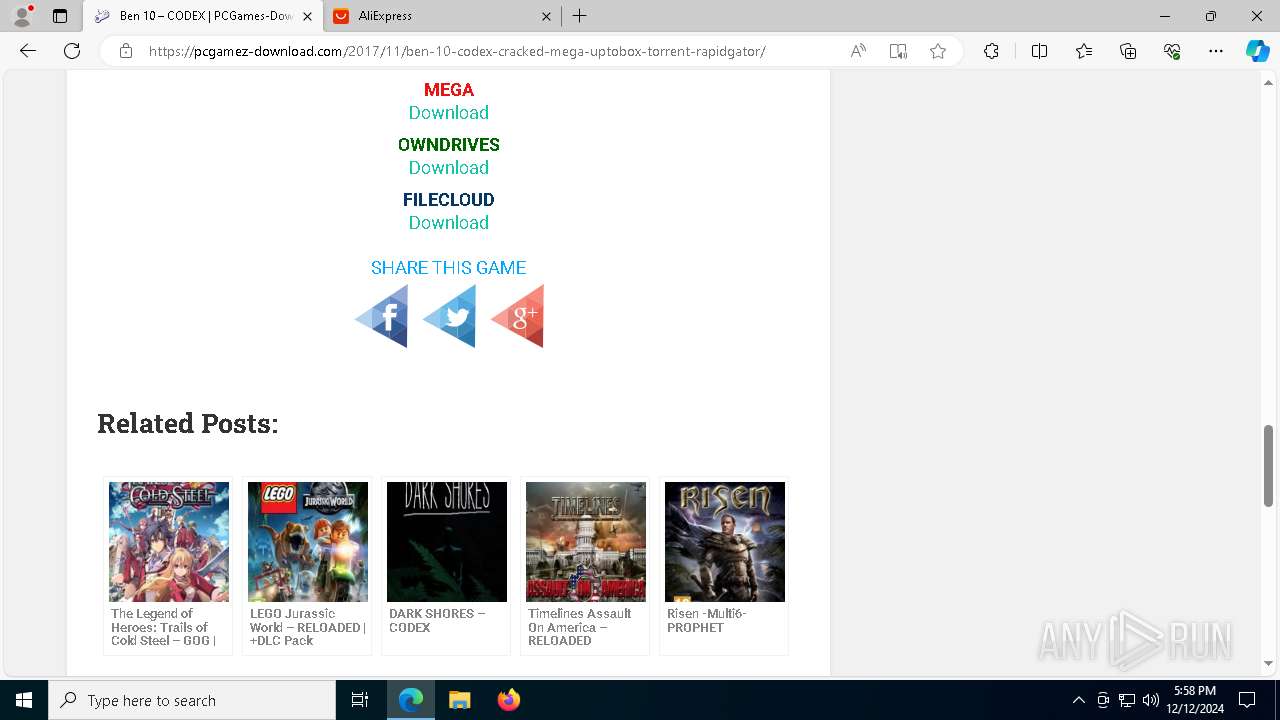Viewport: 1280px width, 720px height.
Task: Close the AliExpress tab
Action: click(546, 16)
